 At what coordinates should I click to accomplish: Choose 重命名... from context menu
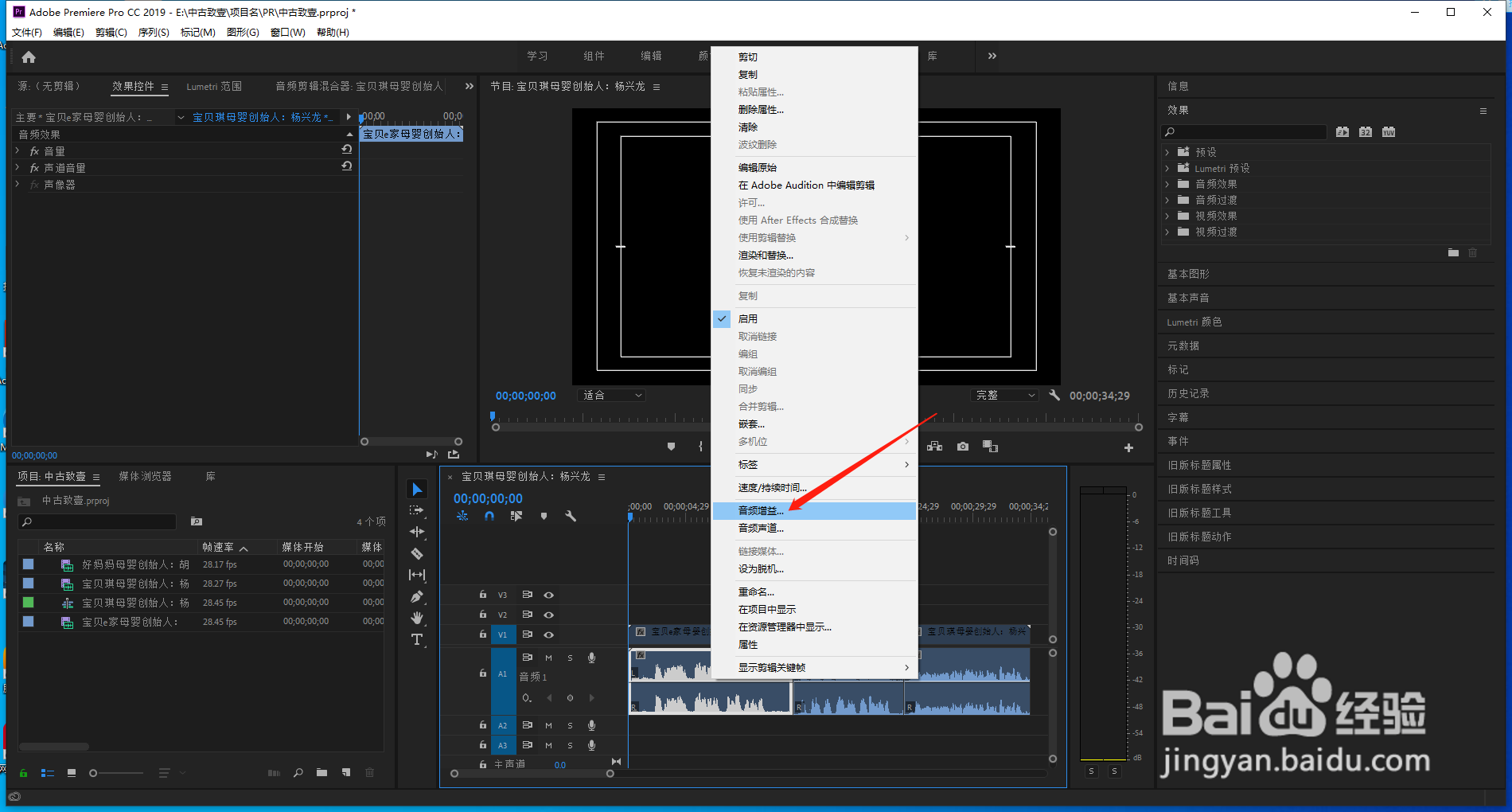[814, 591]
